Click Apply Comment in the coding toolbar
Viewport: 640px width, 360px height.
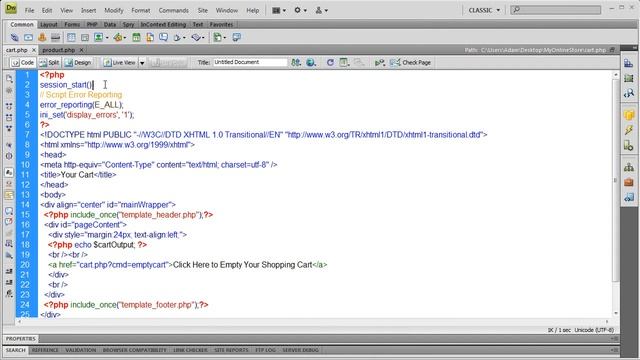click(x=9, y=211)
